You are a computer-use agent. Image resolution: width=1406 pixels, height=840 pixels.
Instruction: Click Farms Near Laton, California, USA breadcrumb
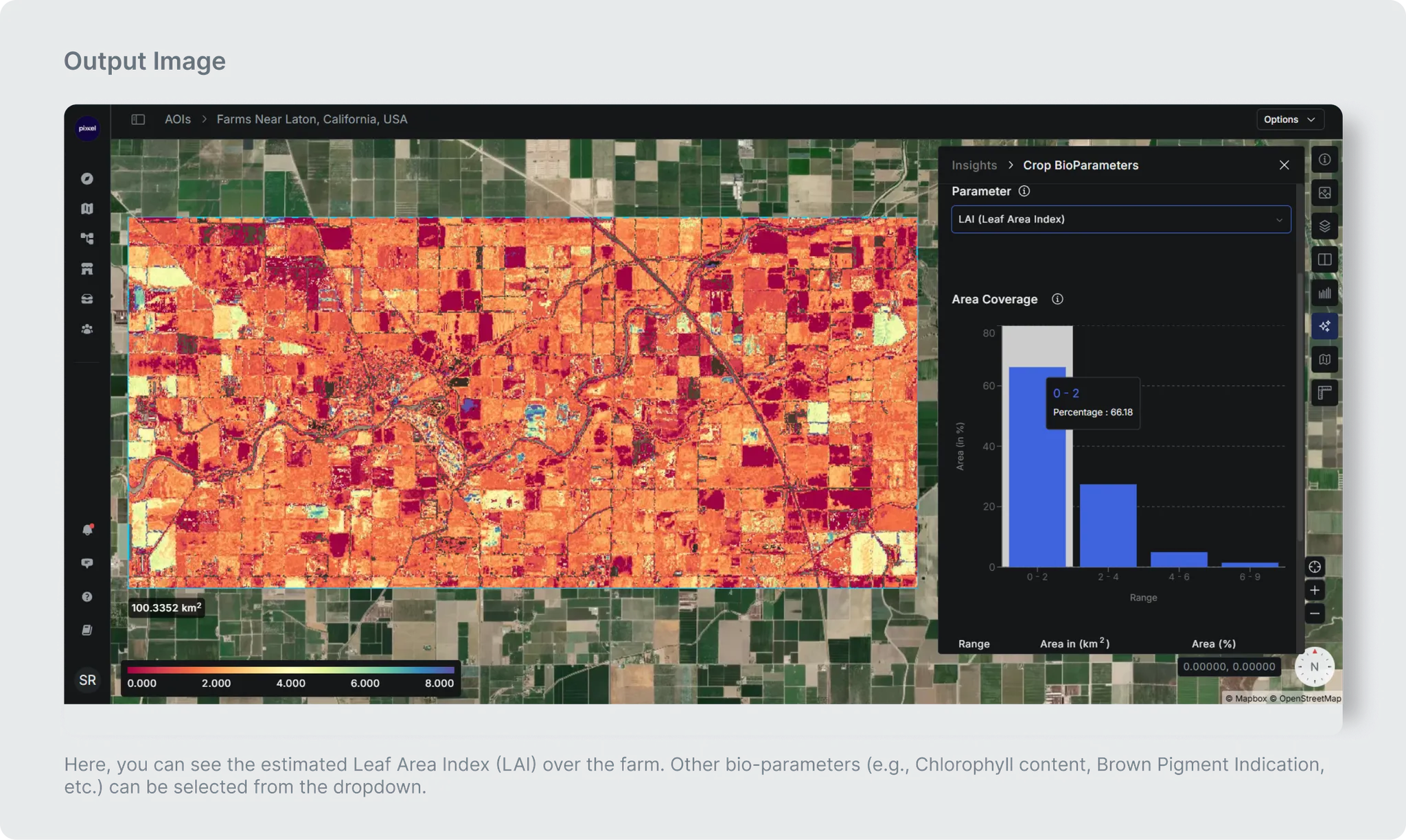click(x=312, y=119)
